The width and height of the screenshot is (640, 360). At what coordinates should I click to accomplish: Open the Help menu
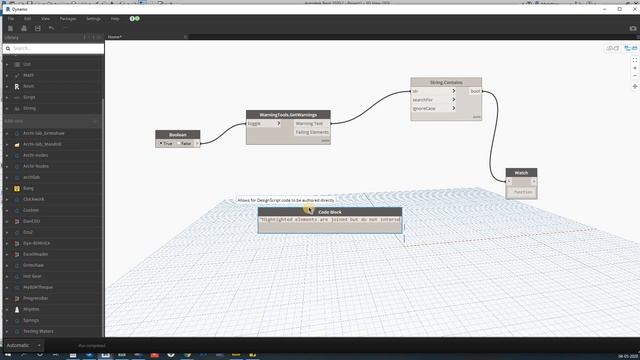pyautogui.click(x=115, y=19)
